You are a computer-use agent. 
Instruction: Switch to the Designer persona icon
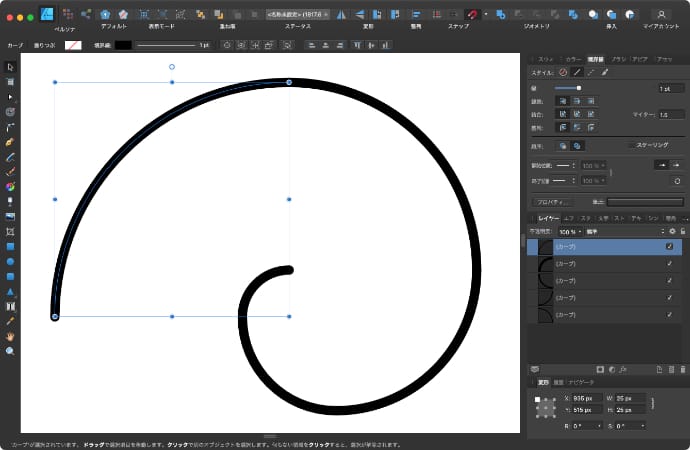pyautogui.click(x=46, y=14)
